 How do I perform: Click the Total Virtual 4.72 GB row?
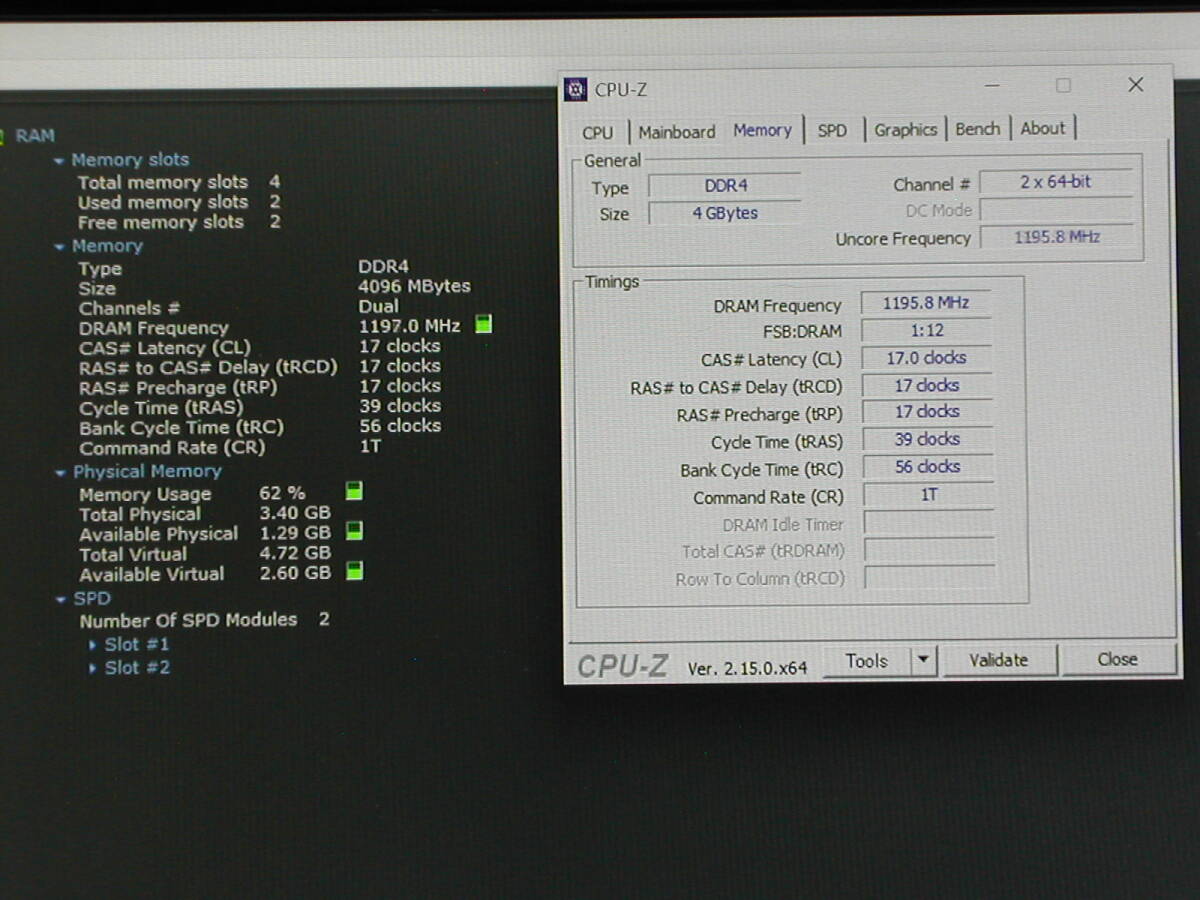(205, 554)
